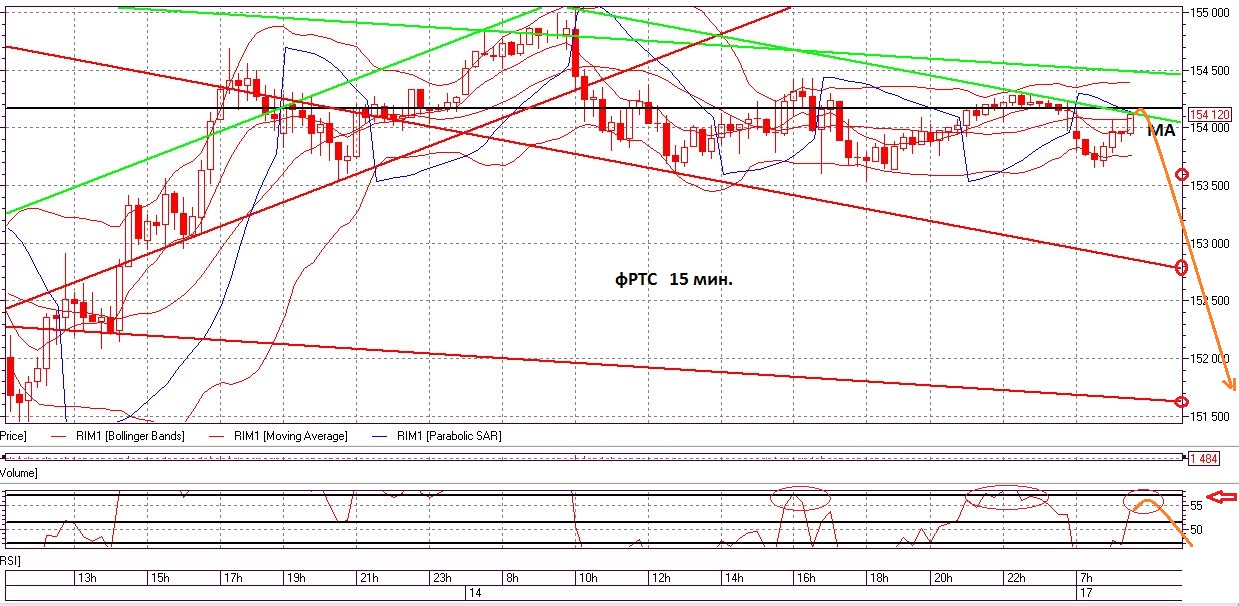Click the 13h time axis label
The width and height of the screenshot is (1239, 606).
(87, 578)
